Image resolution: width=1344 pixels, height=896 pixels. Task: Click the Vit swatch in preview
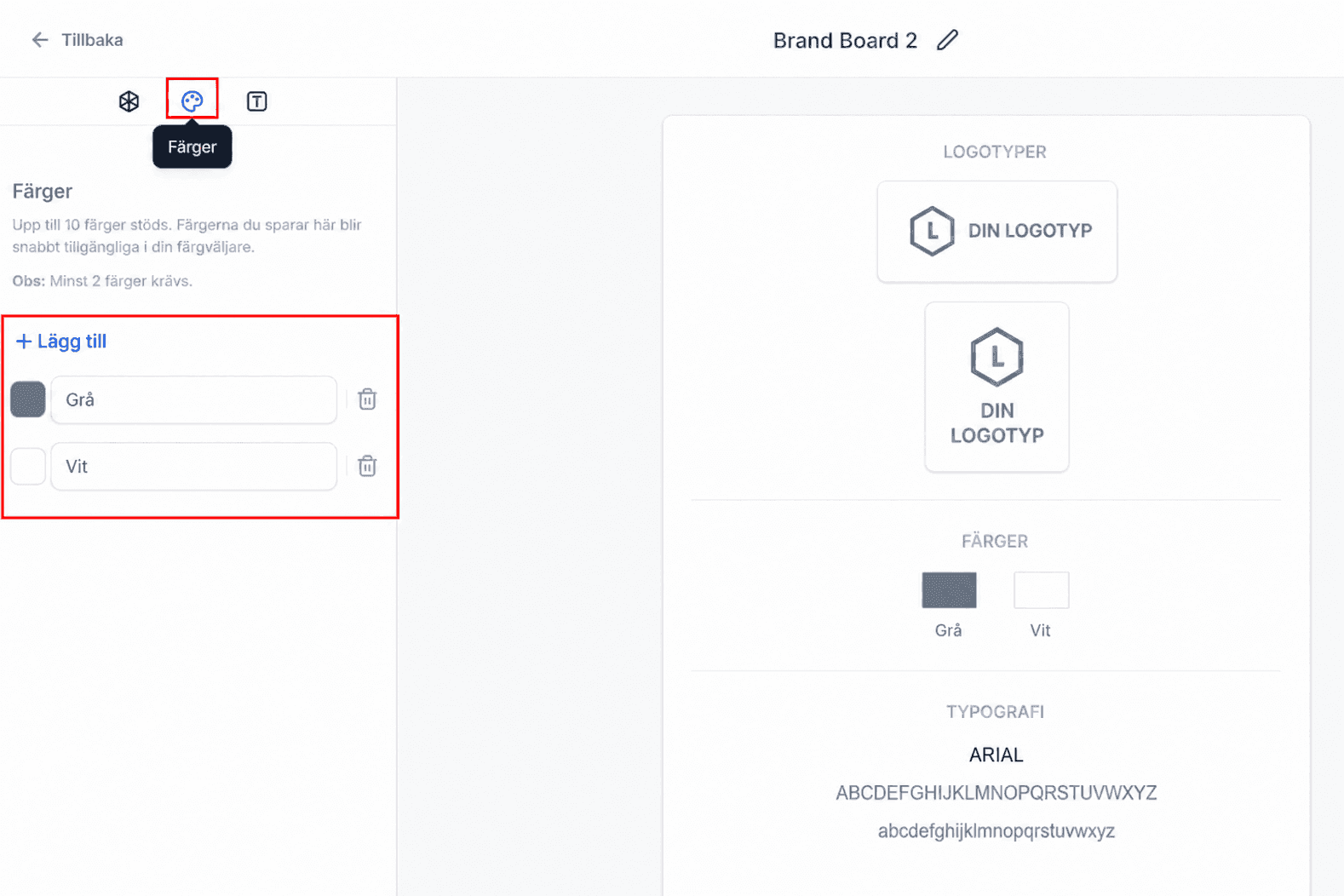pyautogui.click(x=1041, y=590)
